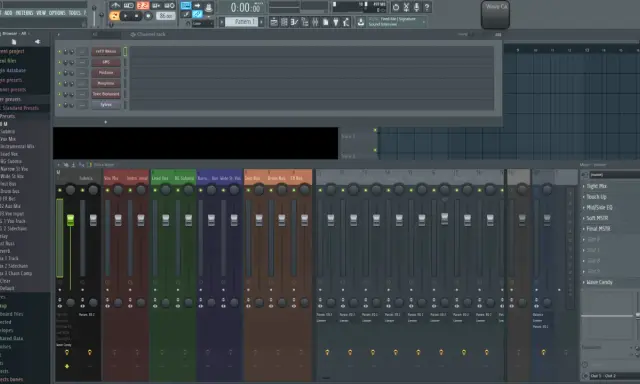Toggle mute LED on Vox Mix mixer track
This screenshot has height=384, width=640.
(108, 191)
